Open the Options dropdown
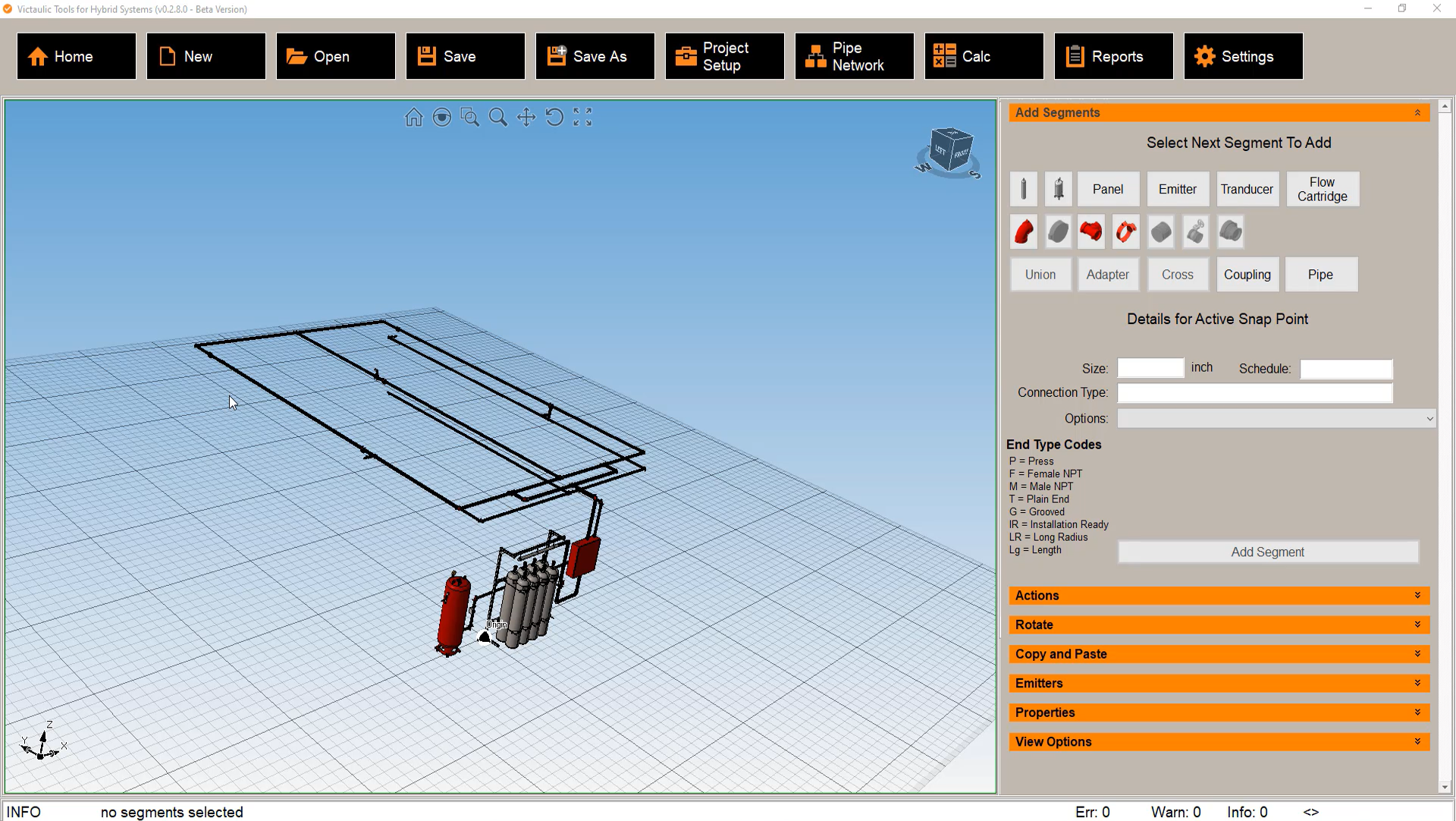The image size is (1456, 821). [x=1276, y=419]
